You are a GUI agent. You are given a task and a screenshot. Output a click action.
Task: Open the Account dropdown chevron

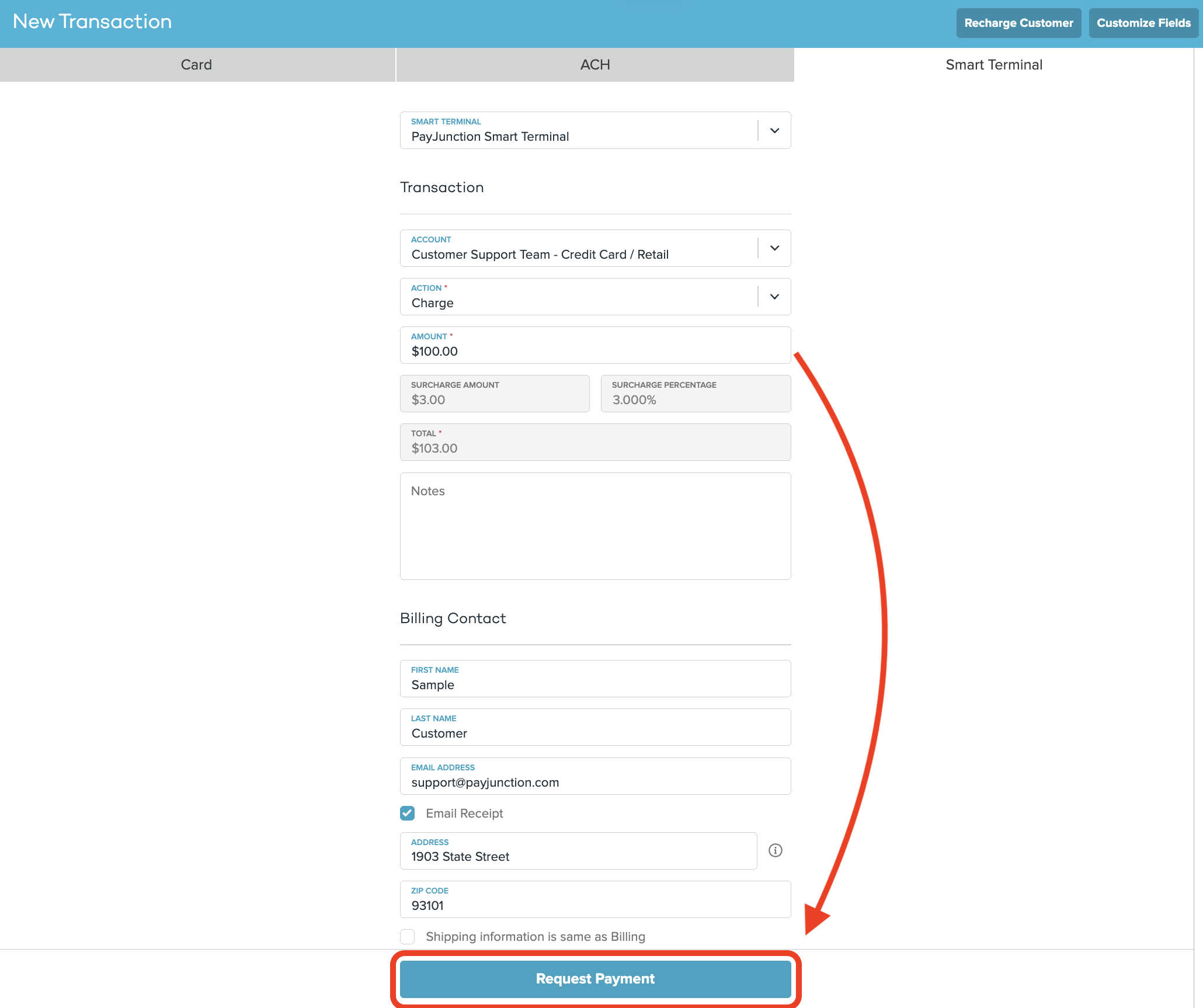(x=774, y=248)
